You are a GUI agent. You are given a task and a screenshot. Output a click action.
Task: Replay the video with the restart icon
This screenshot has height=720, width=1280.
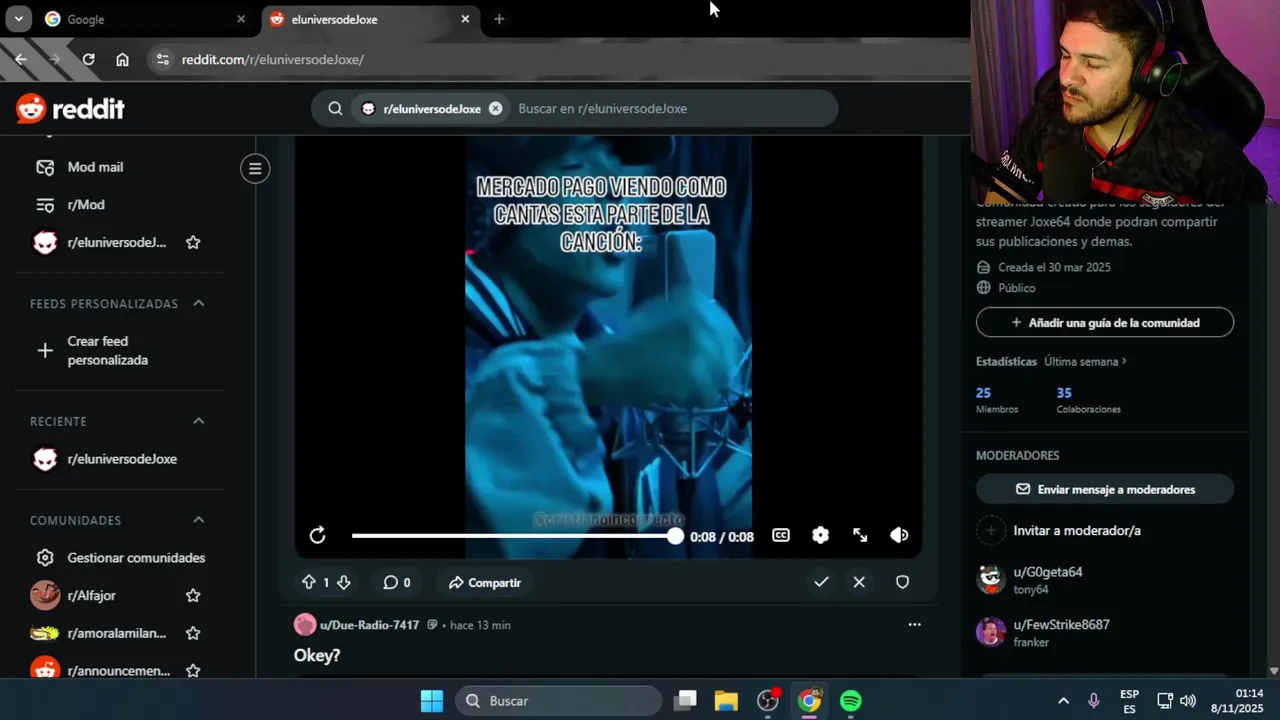317,536
